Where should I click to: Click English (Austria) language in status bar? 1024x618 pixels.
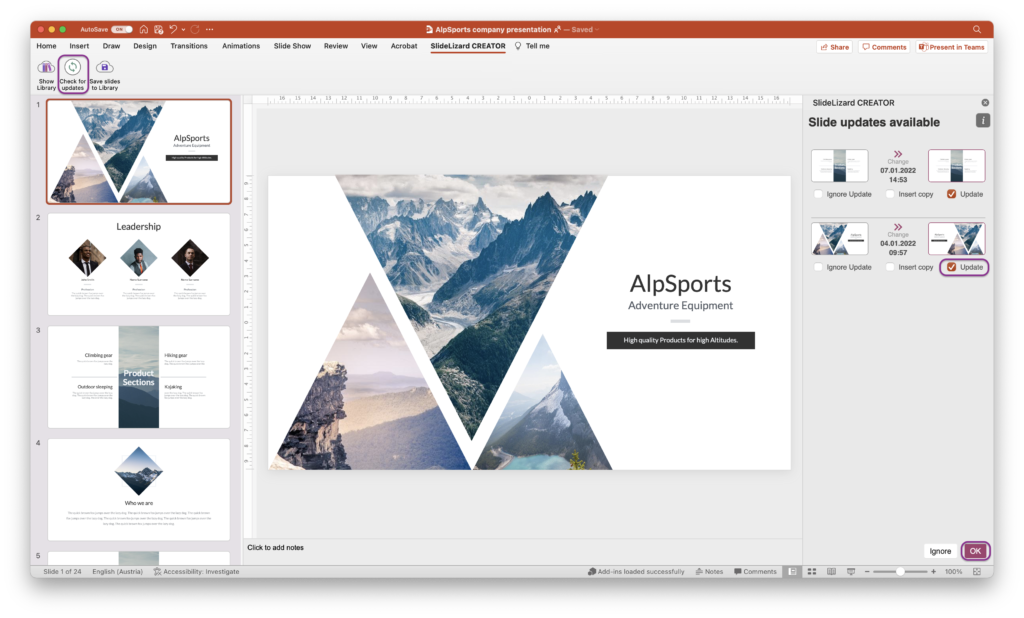pyautogui.click(x=118, y=572)
